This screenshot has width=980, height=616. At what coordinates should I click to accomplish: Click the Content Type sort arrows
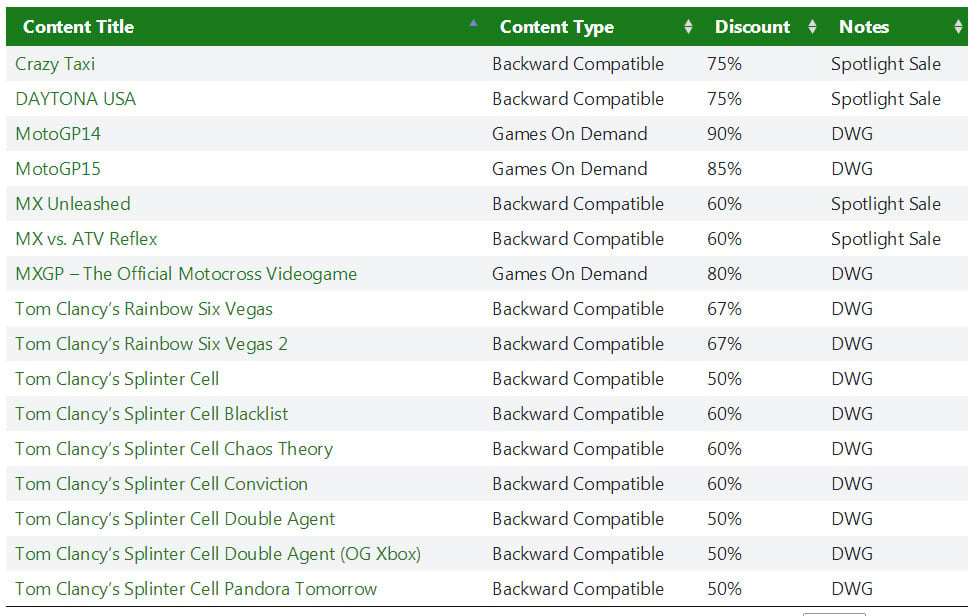point(688,27)
